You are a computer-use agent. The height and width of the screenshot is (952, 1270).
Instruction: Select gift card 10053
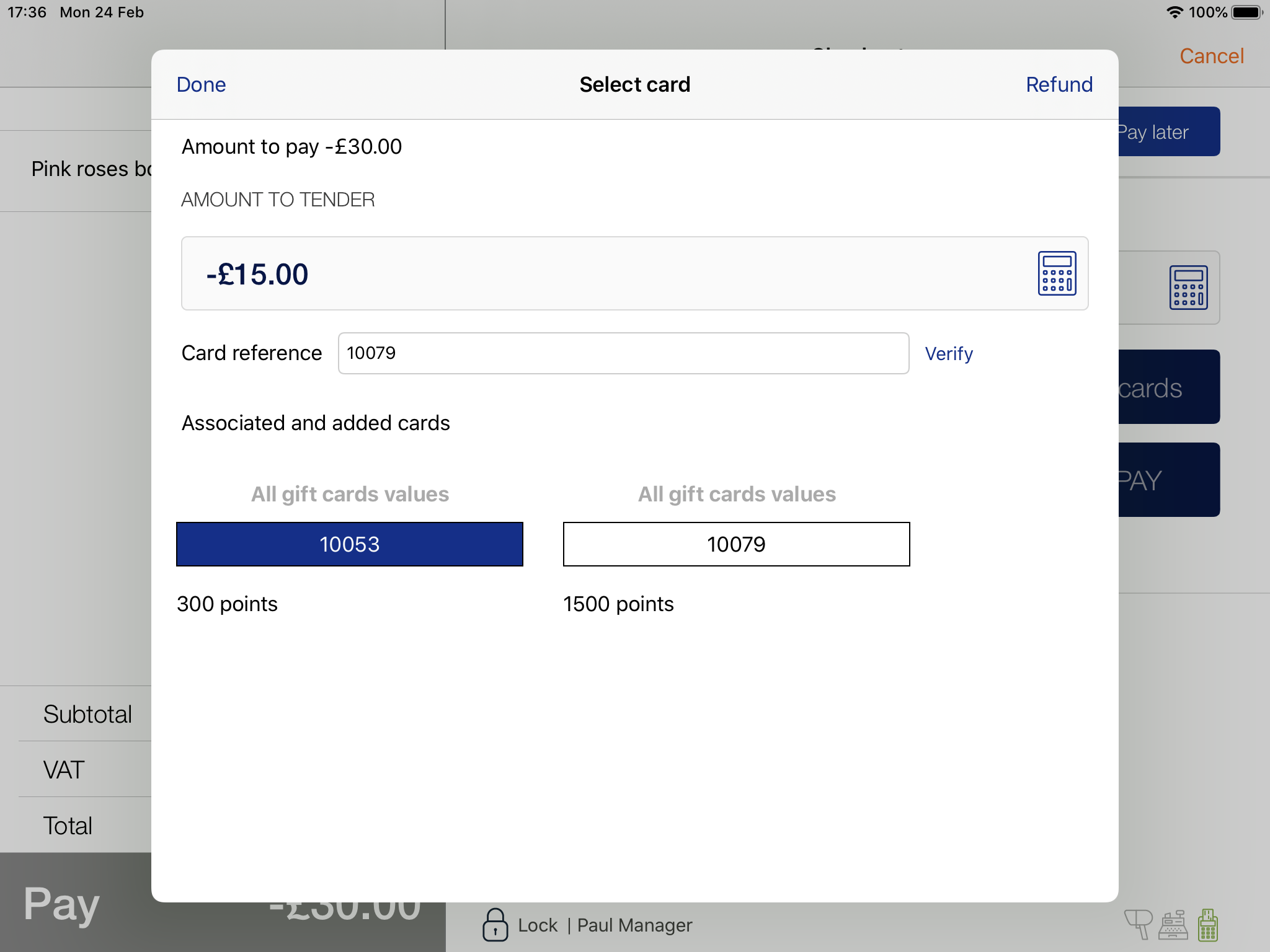pos(350,544)
